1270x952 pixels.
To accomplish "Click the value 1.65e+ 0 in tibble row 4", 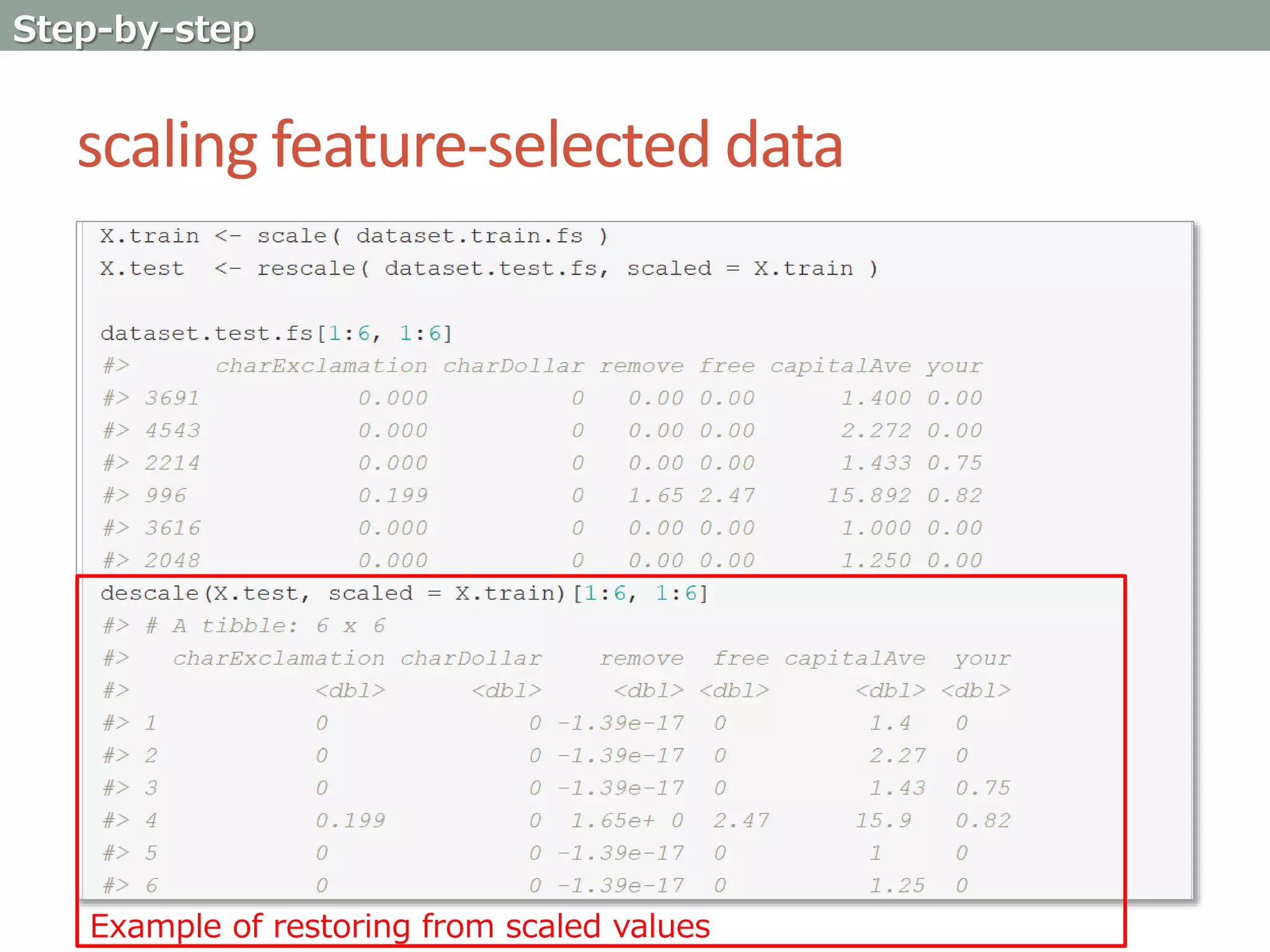I will (x=627, y=821).
